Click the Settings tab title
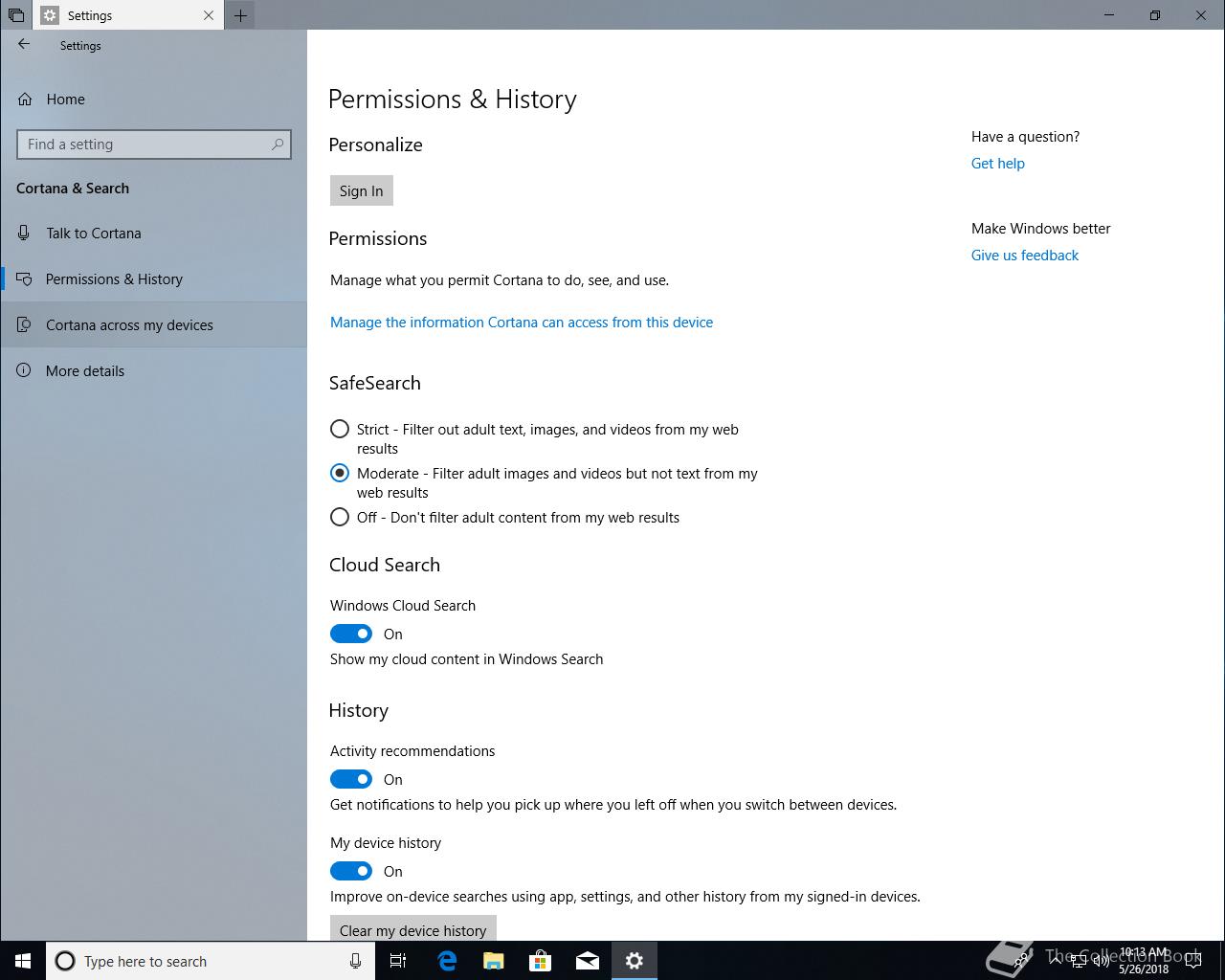Image resolution: width=1225 pixels, height=980 pixels. [90, 15]
